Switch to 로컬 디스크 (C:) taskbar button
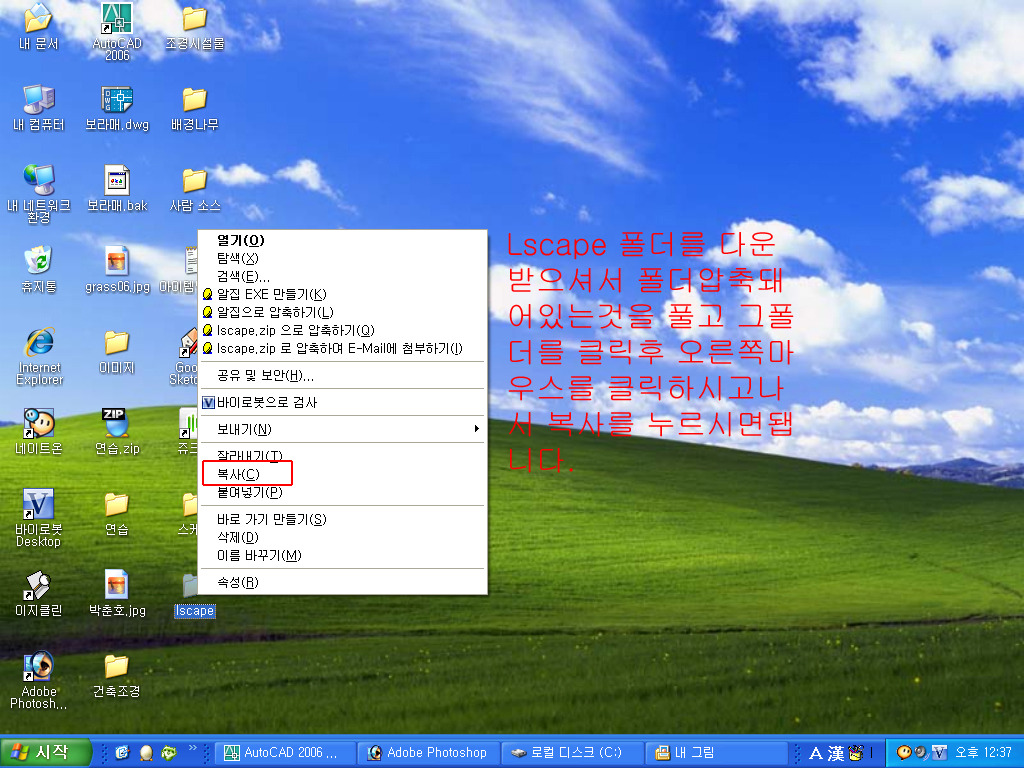The image size is (1024, 768). pyautogui.click(x=573, y=753)
